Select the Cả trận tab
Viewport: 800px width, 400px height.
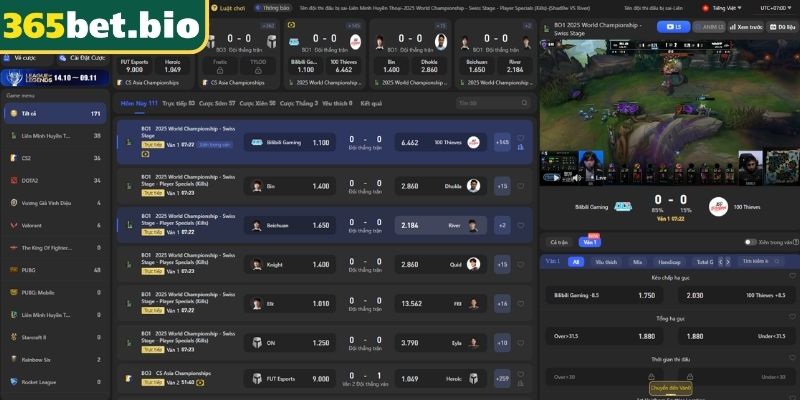pos(559,242)
